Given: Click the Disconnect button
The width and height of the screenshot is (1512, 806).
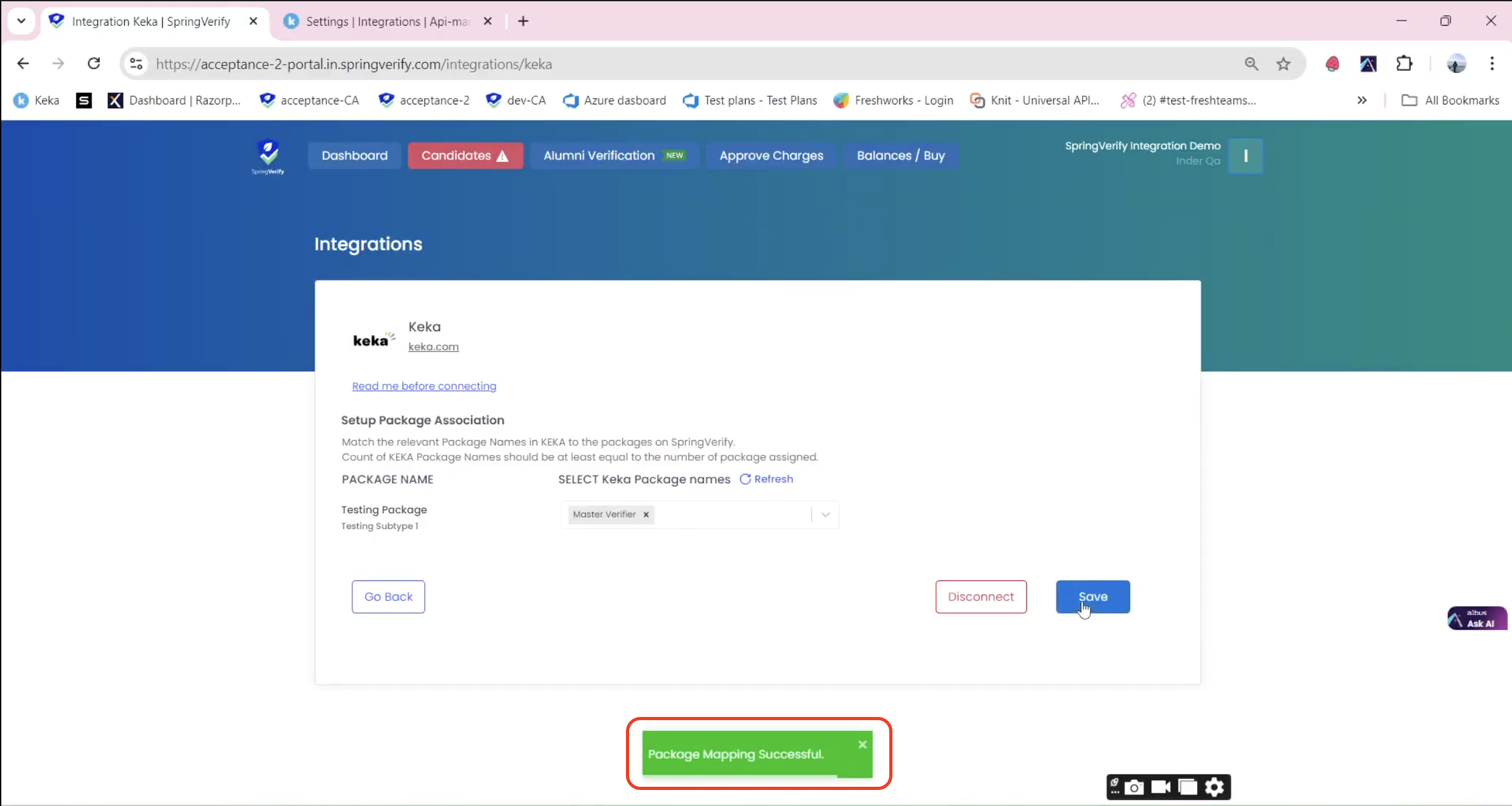Looking at the screenshot, I should [980, 596].
